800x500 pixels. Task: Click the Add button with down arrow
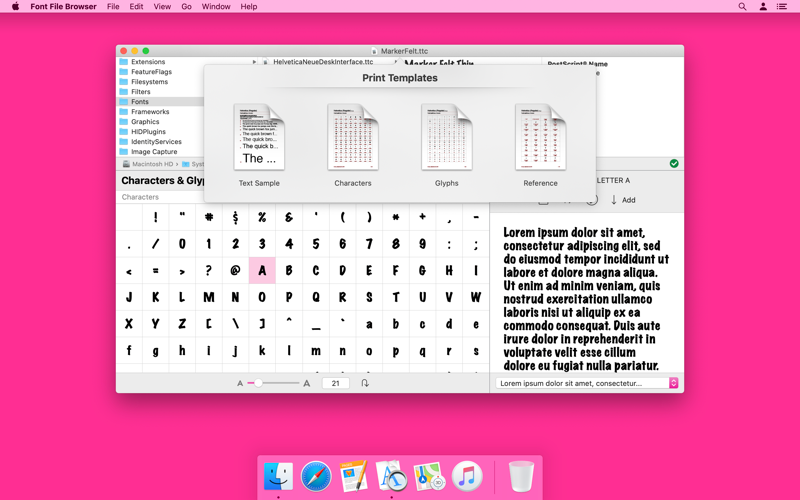coord(623,200)
